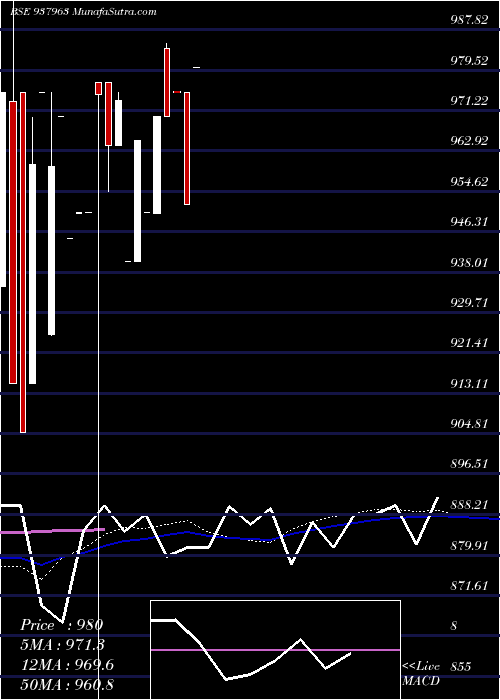
Task: Click the BSE MunafaSutra.com chart title
Action: [83, 12]
